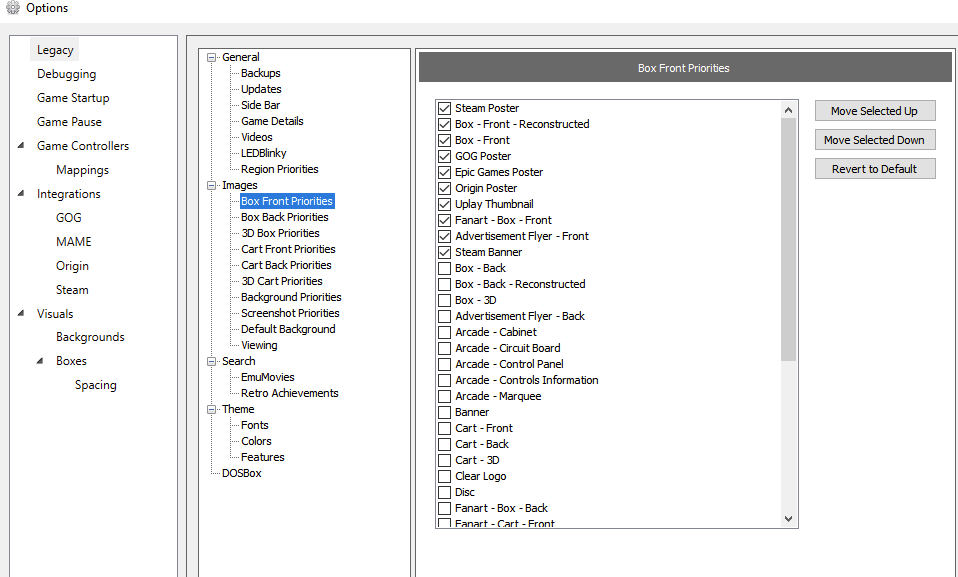
Task: Collapse the Theme tree node
Action: (212, 410)
